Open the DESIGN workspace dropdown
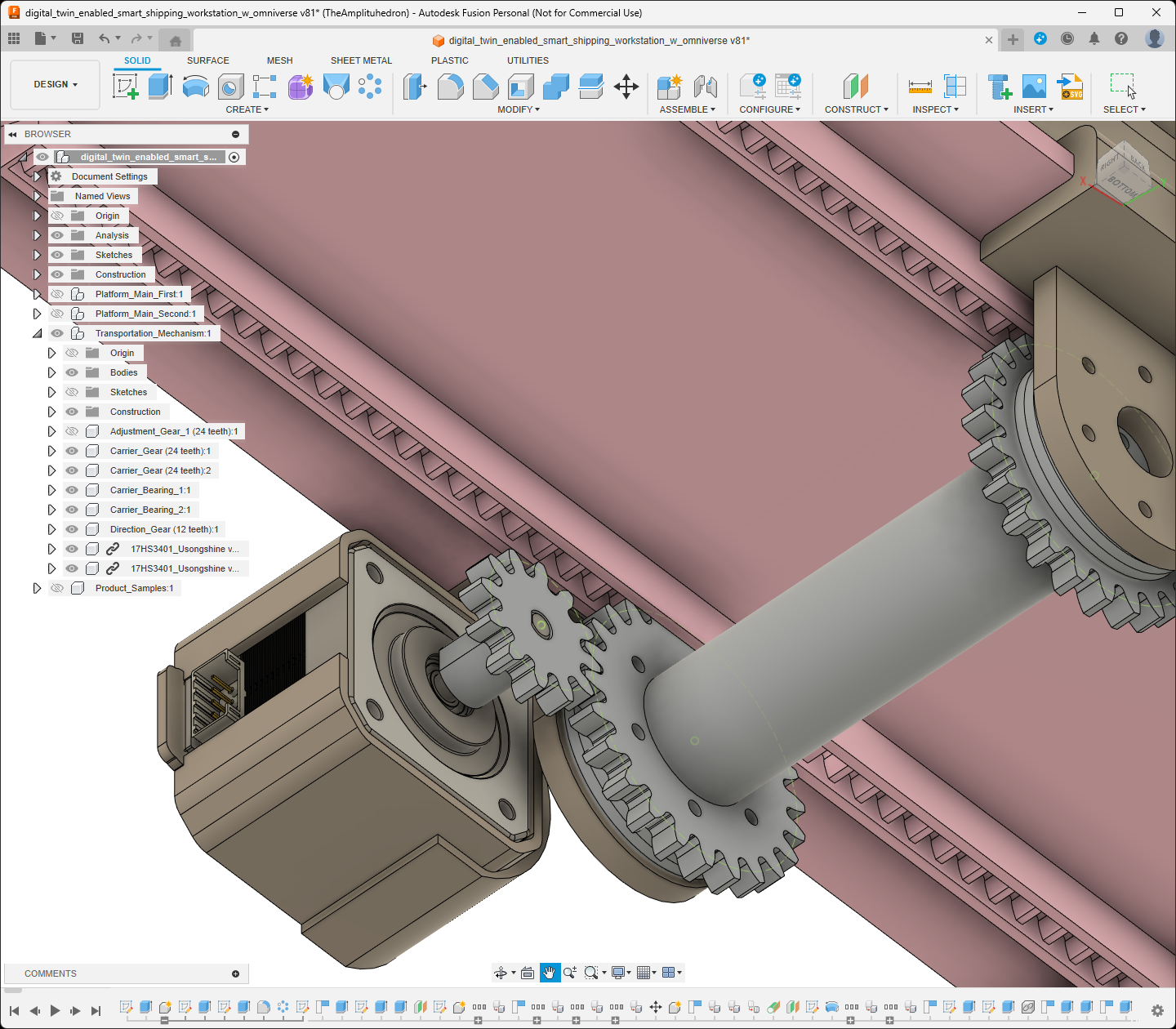The height and width of the screenshot is (1029, 1176). click(x=56, y=84)
